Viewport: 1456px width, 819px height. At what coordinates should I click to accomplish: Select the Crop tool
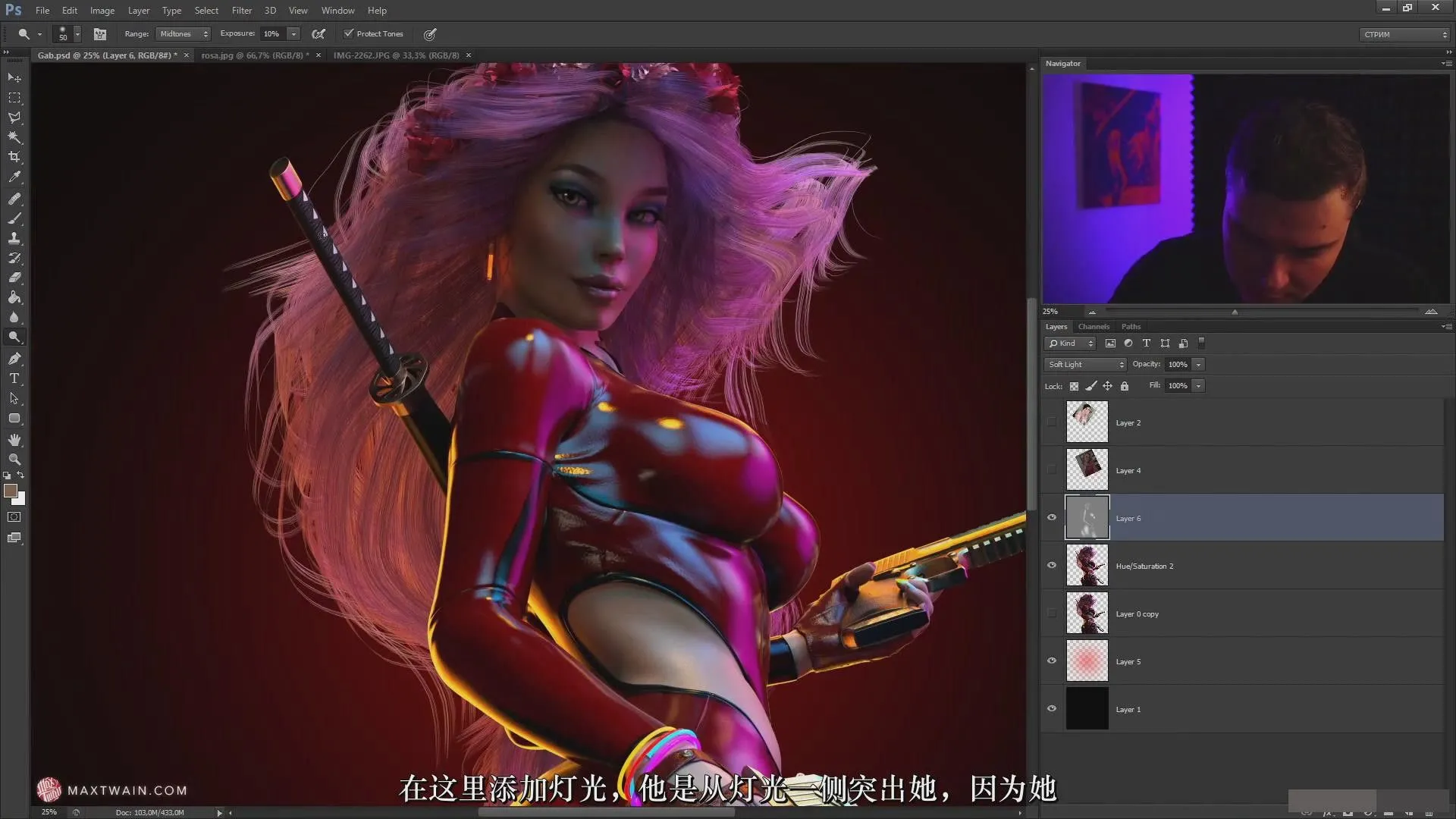15,157
